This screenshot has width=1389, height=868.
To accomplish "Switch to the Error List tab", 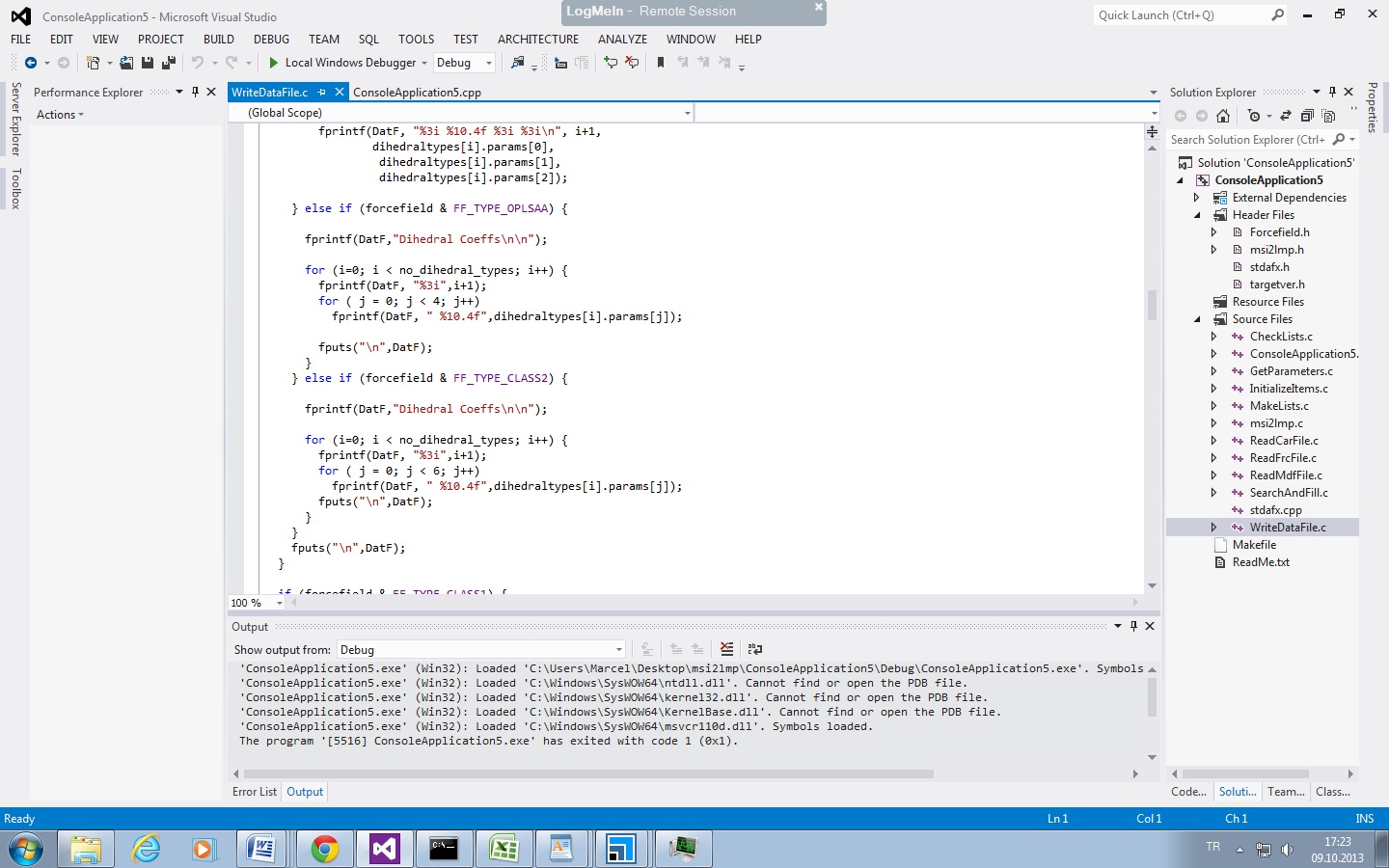I will 255,792.
